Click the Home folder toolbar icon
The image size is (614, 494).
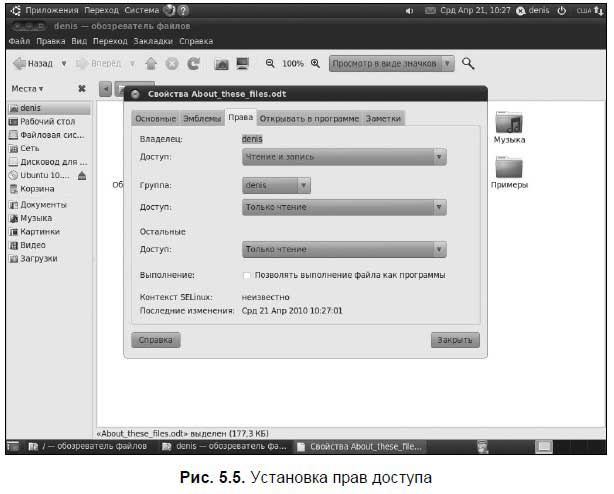point(222,63)
